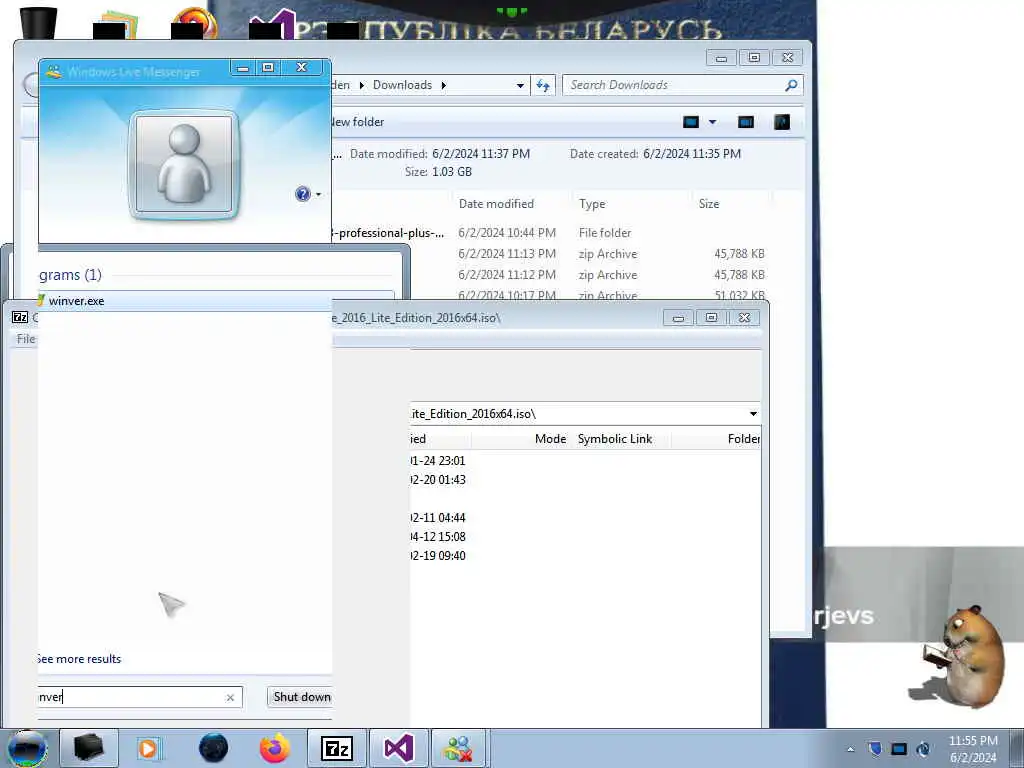This screenshot has width=1024, height=768.
Task: Open Messenger help icon
Action: click(x=302, y=194)
